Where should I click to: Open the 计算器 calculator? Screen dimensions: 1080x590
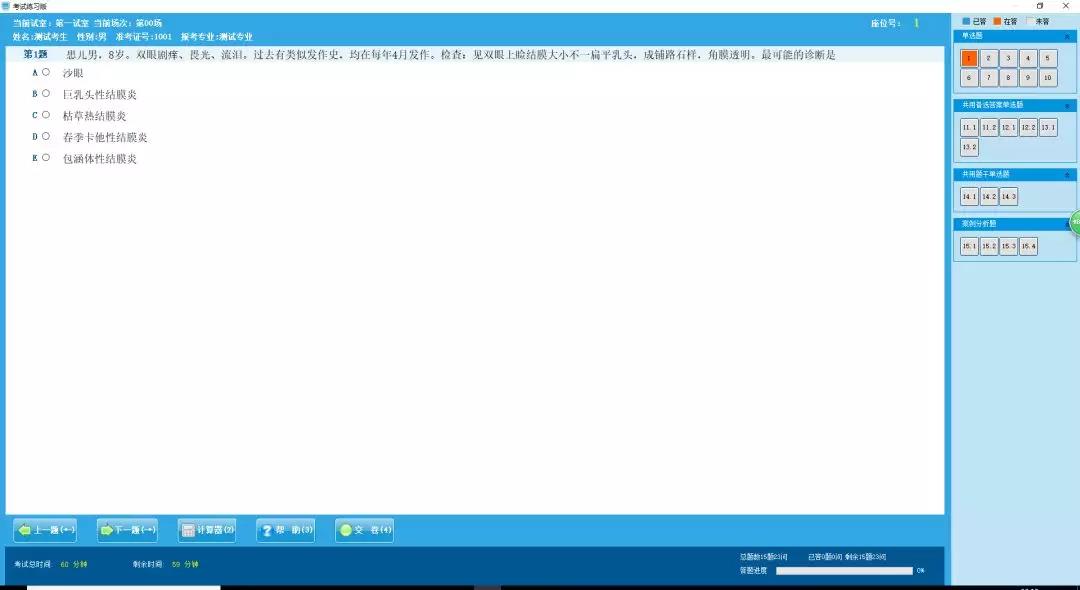tap(207, 530)
